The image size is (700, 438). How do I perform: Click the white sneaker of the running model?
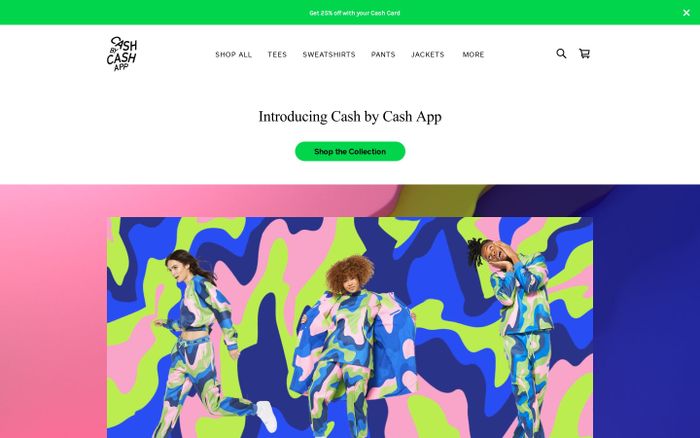pos(267,415)
